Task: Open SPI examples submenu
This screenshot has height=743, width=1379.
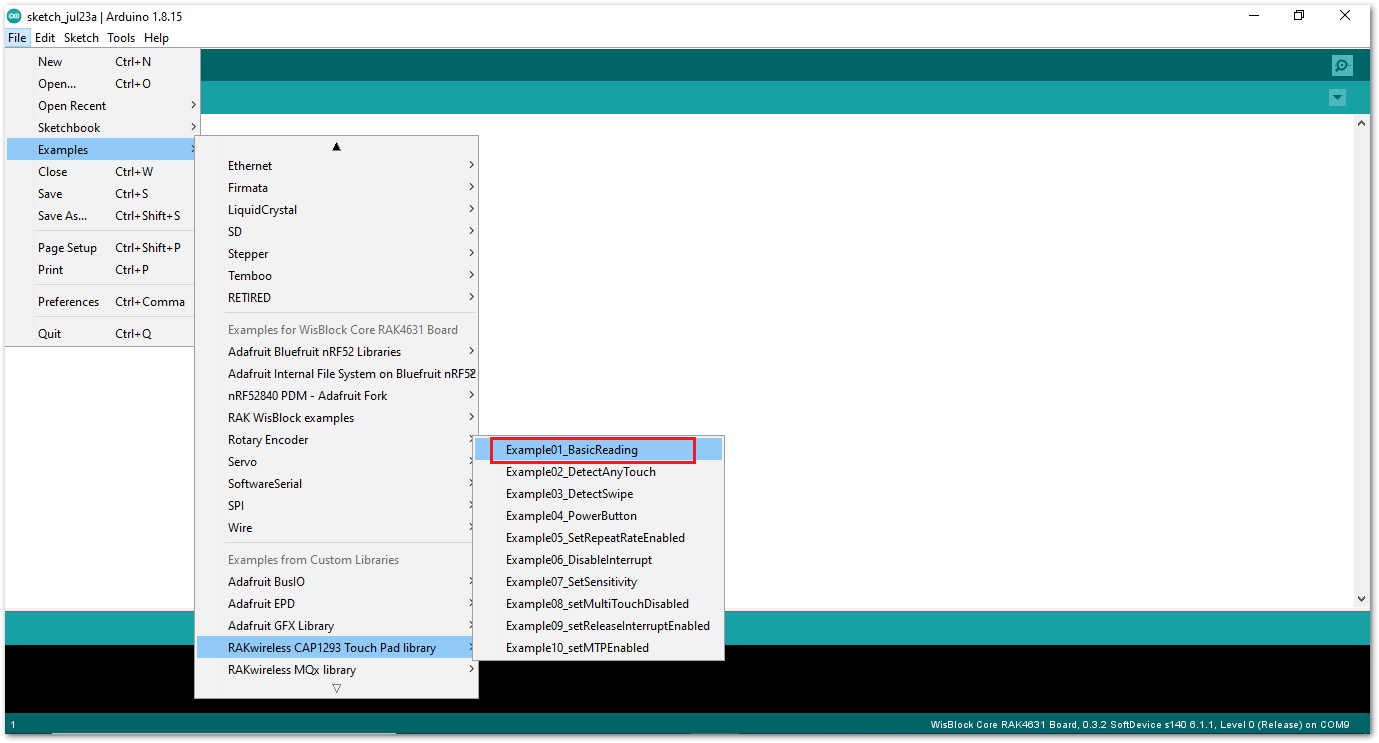Action: pyautogui.click(x=337, y=506)
